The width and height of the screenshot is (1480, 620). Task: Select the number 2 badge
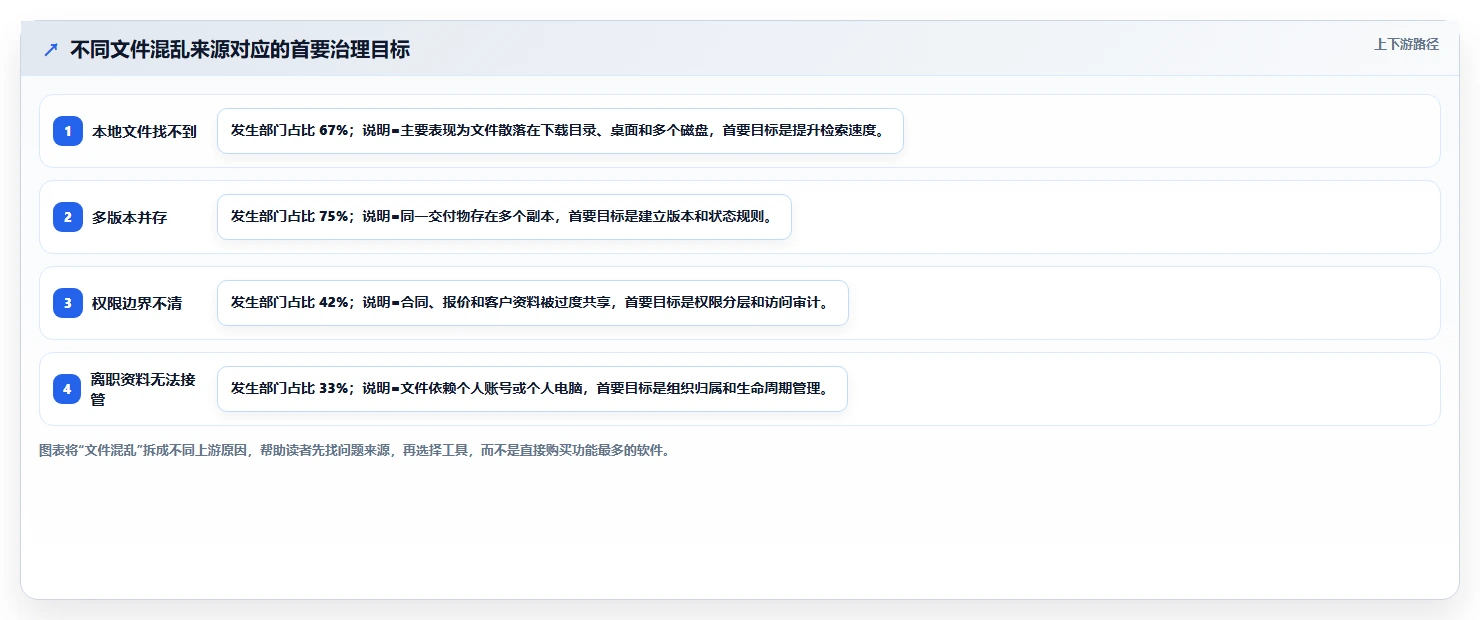pyautogui.click(x=68, y=217)
